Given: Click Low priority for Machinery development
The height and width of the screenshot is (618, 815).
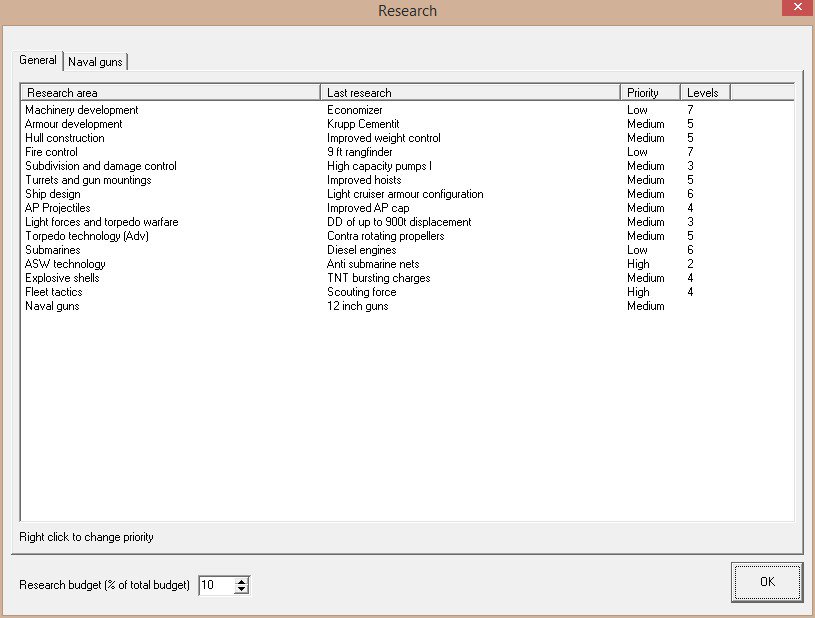Looking at the screenshot, I should tap(637, 110).
